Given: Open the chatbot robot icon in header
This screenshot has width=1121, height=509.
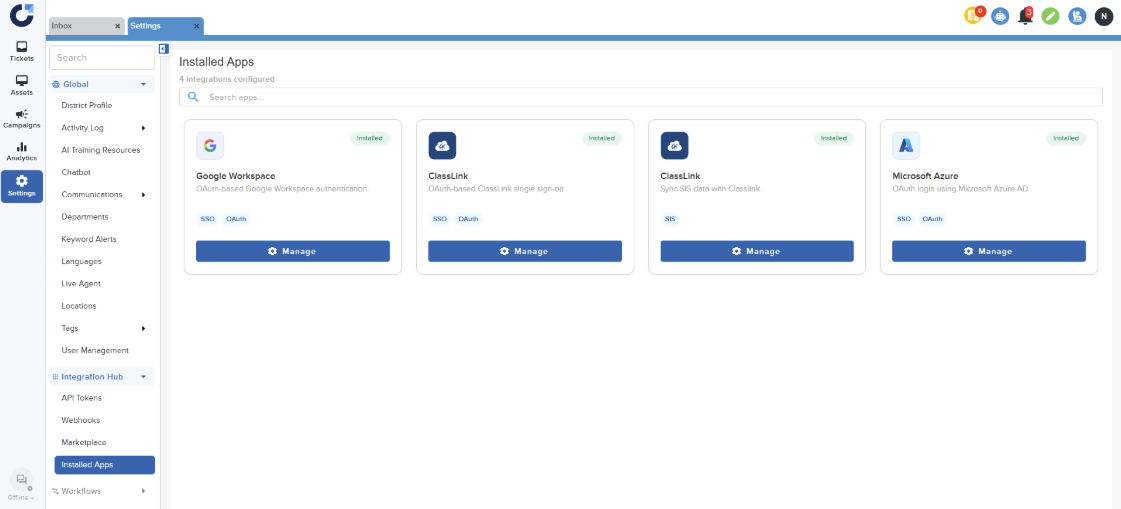Looking at the screenshot, I should [1000, 16].
